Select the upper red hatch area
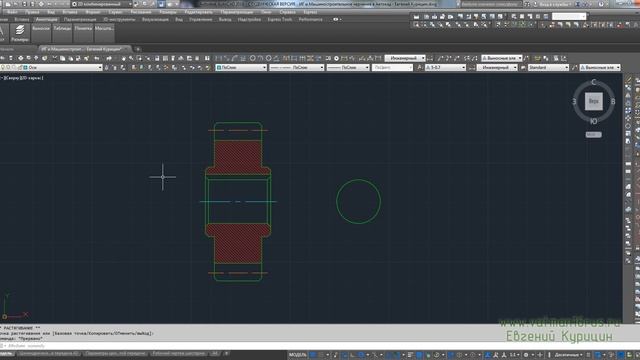This screenshot has width=640, height=360. coord(238,157)
